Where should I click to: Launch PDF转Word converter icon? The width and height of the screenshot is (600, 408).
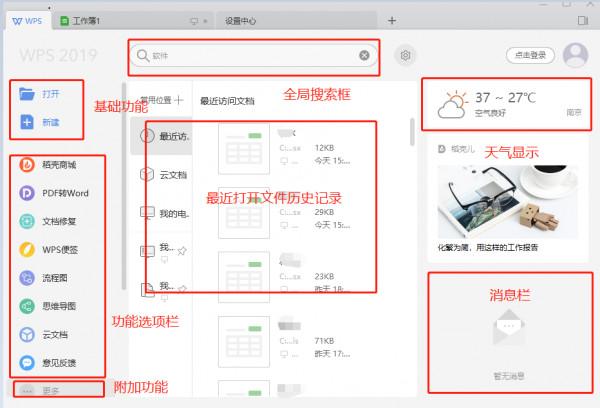click(x=27, y=193)
